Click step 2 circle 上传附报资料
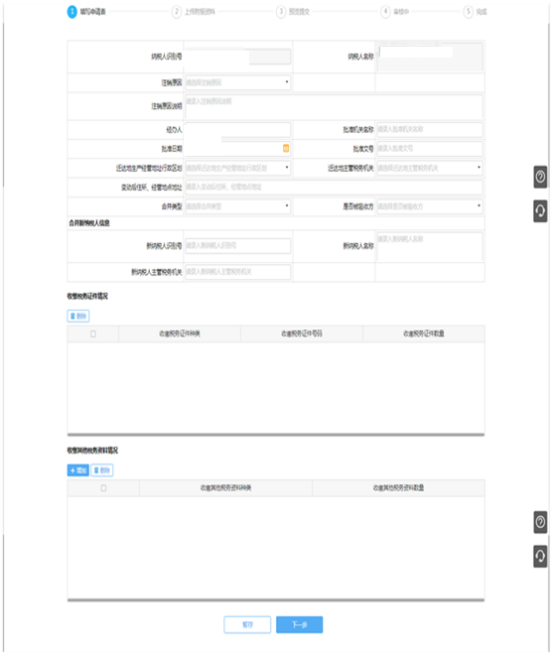554x656 pixels. pyautogui.click(x=177, y=12)
